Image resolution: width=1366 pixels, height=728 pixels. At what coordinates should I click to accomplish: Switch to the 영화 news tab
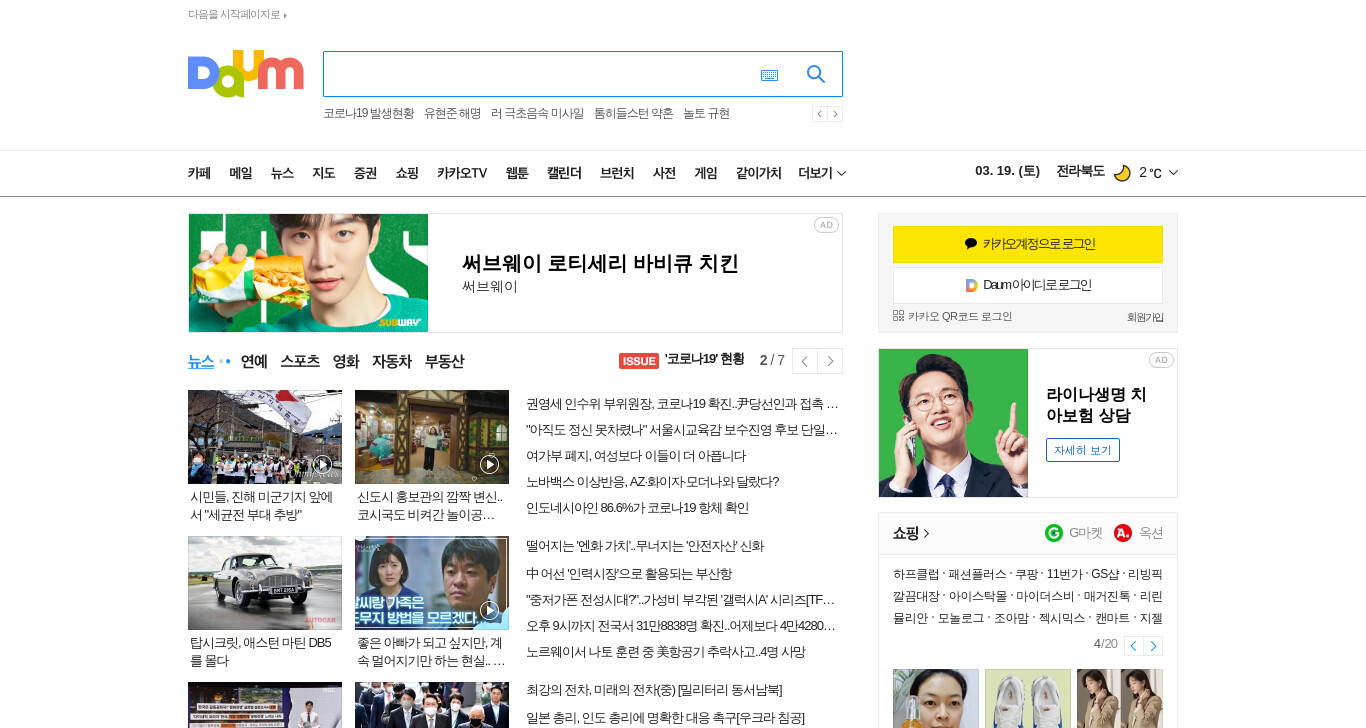pyautogui.click(x=346, y=361)
